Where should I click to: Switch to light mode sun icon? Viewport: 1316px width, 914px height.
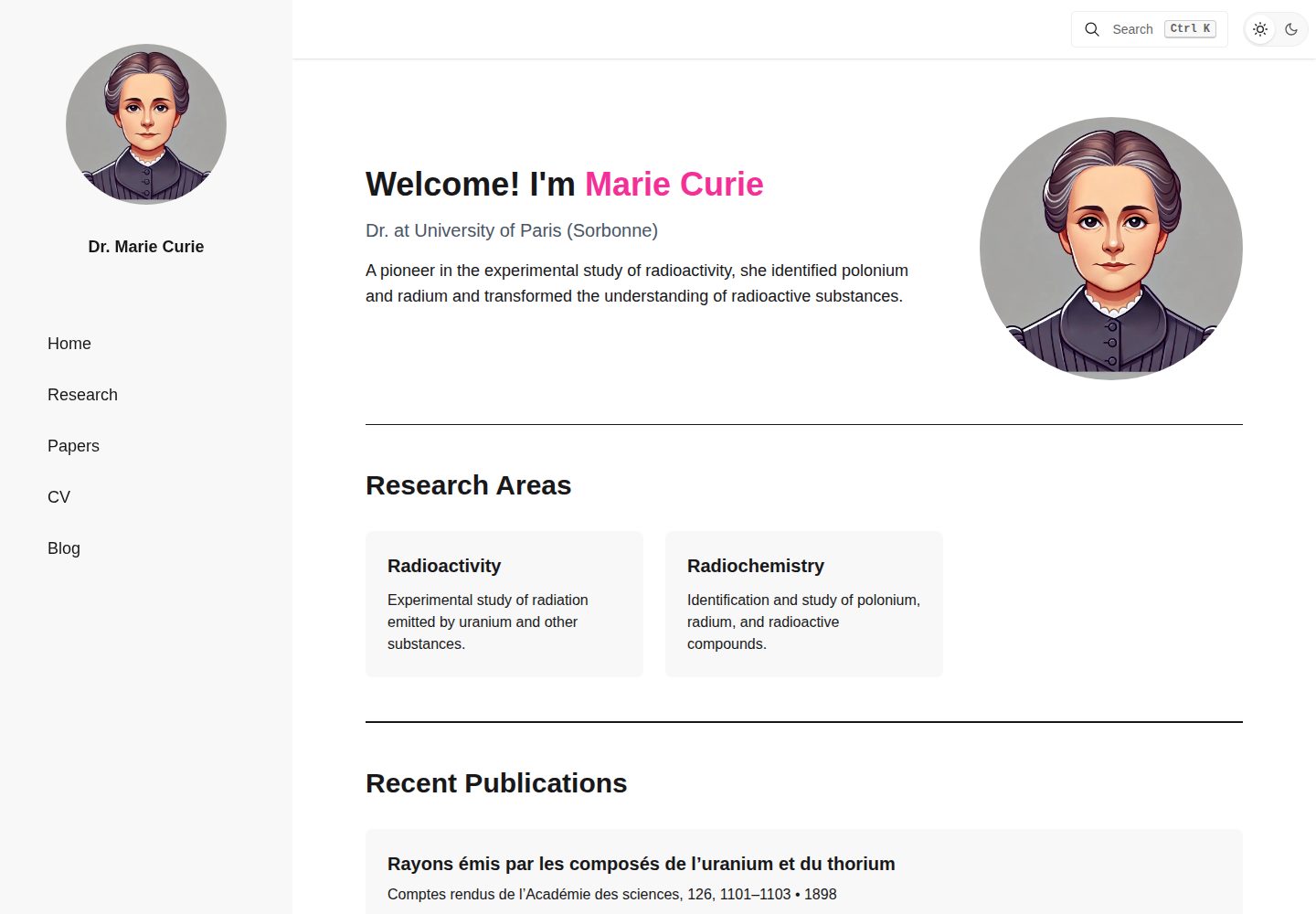[x=1260, y=29]
